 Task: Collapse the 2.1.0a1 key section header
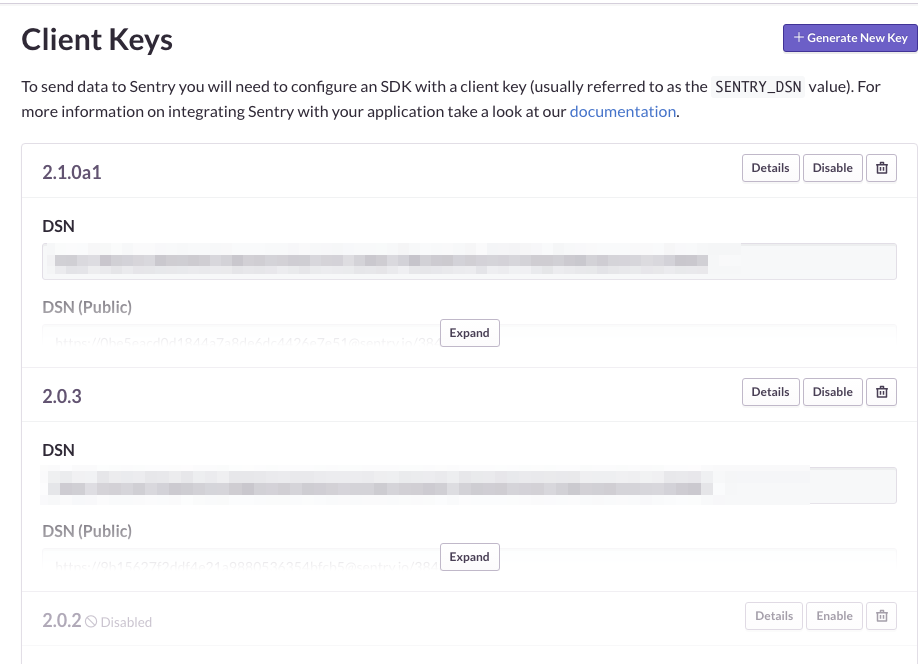(70, 172)
